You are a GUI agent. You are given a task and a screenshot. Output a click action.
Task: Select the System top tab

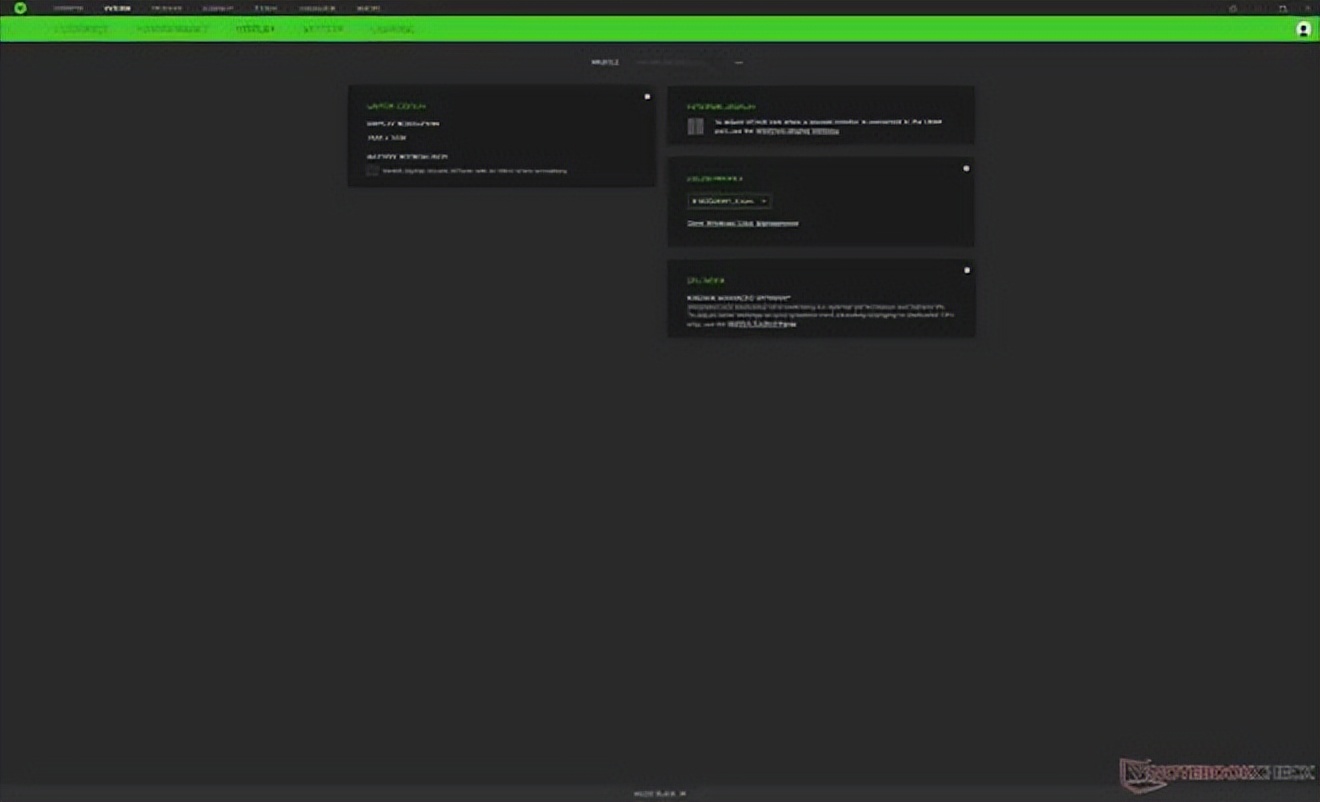(117, 8)
